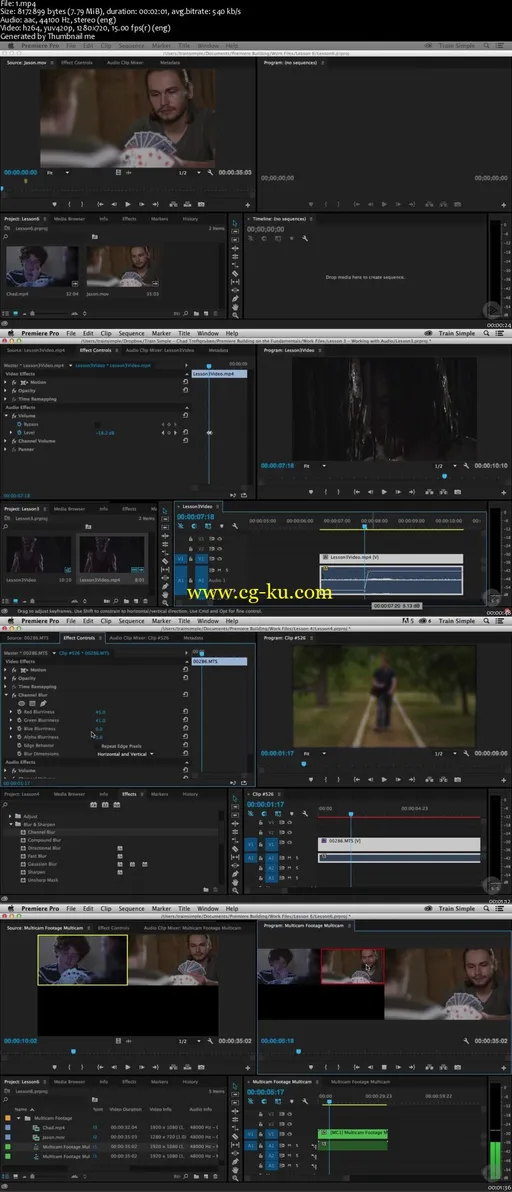512x1192 pixels.
Task: Select the [MC1] Multicam Footage timeline clip
Action: coord(352,1133)
